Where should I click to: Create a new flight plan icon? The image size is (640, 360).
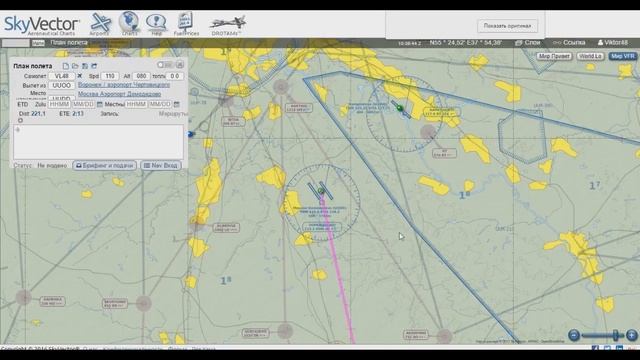tap(66, 66)
